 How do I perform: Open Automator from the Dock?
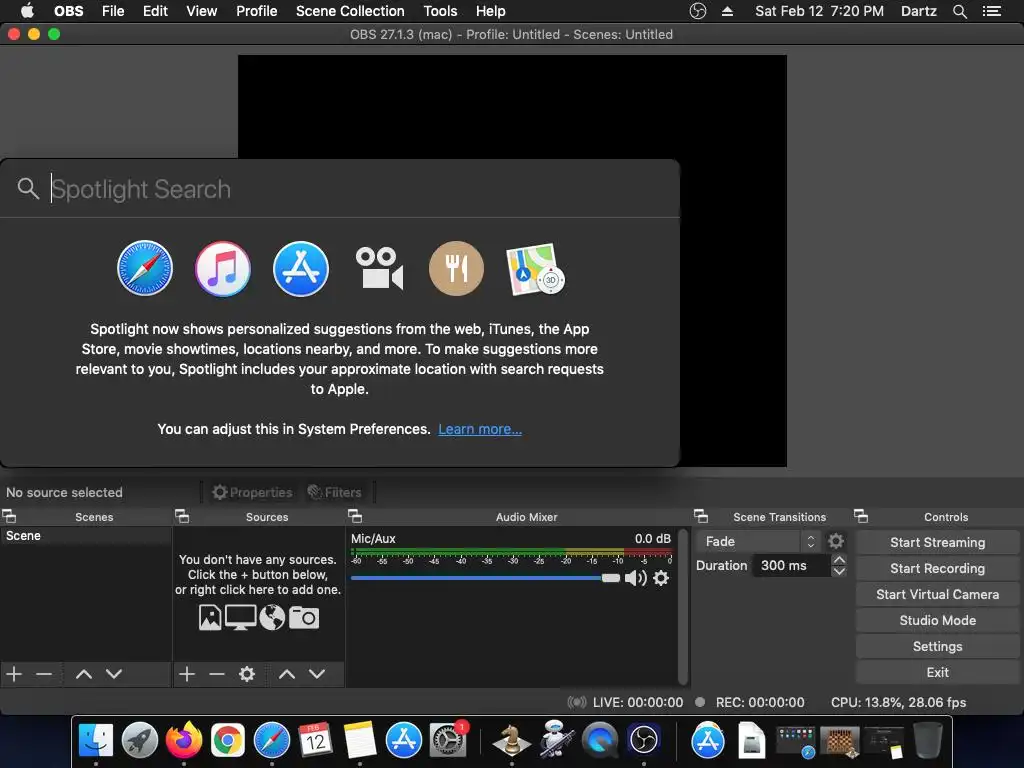tap(556, 740)
